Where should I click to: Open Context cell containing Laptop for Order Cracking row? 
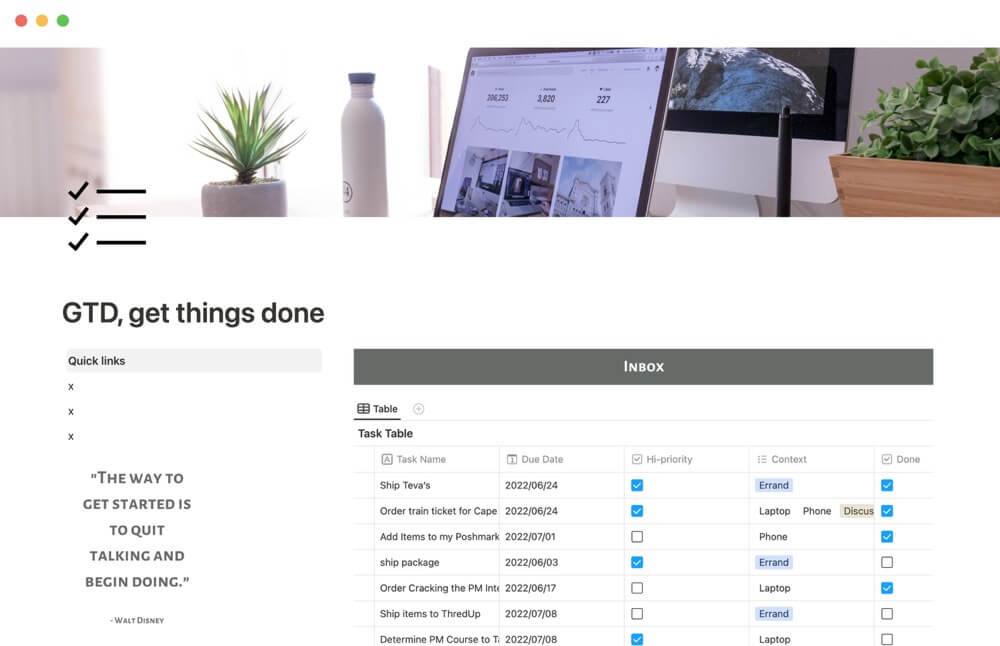(x=775, y=589)
